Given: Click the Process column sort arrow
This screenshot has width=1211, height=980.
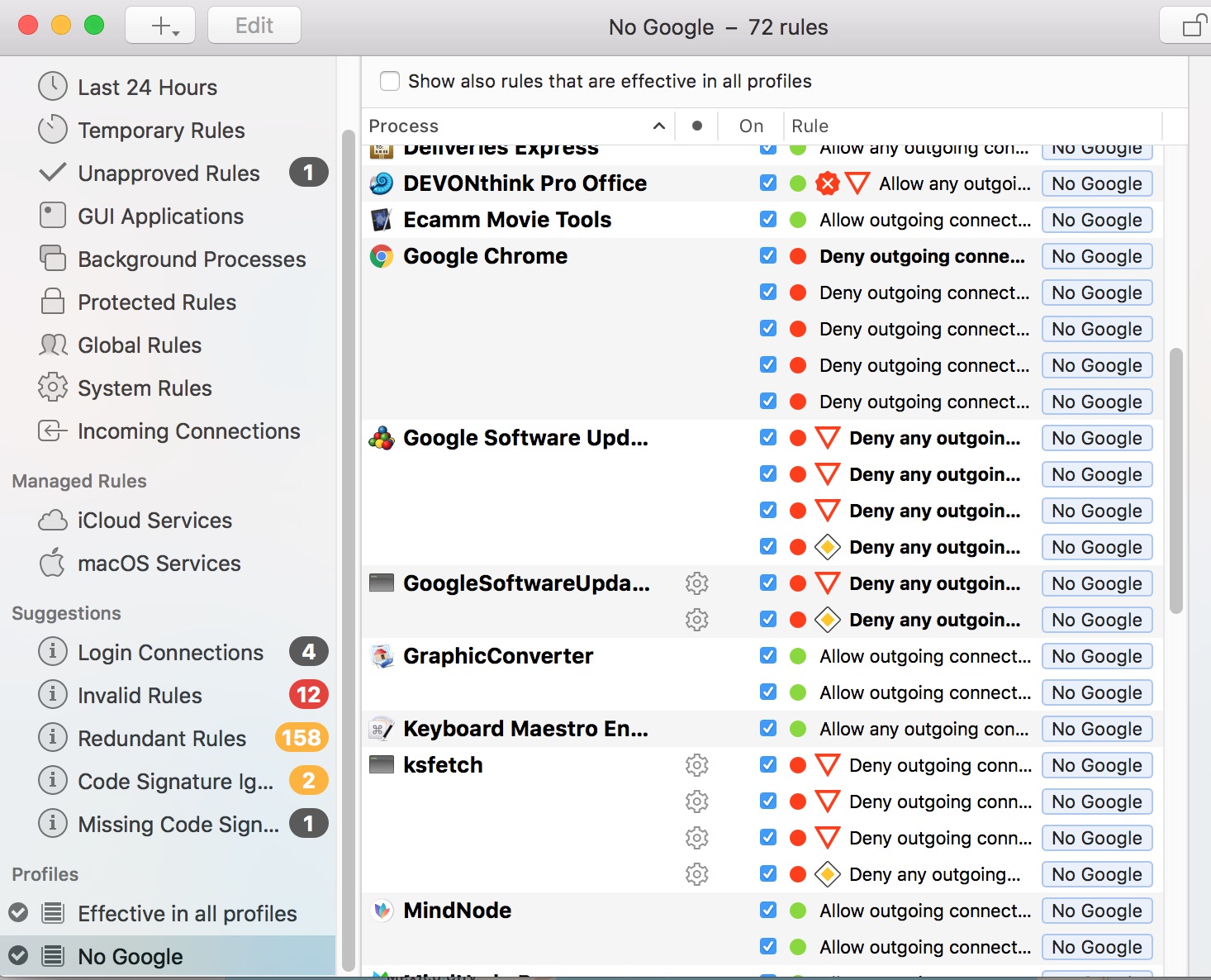Looking at the screenshot, I should [x=658, y=126].
